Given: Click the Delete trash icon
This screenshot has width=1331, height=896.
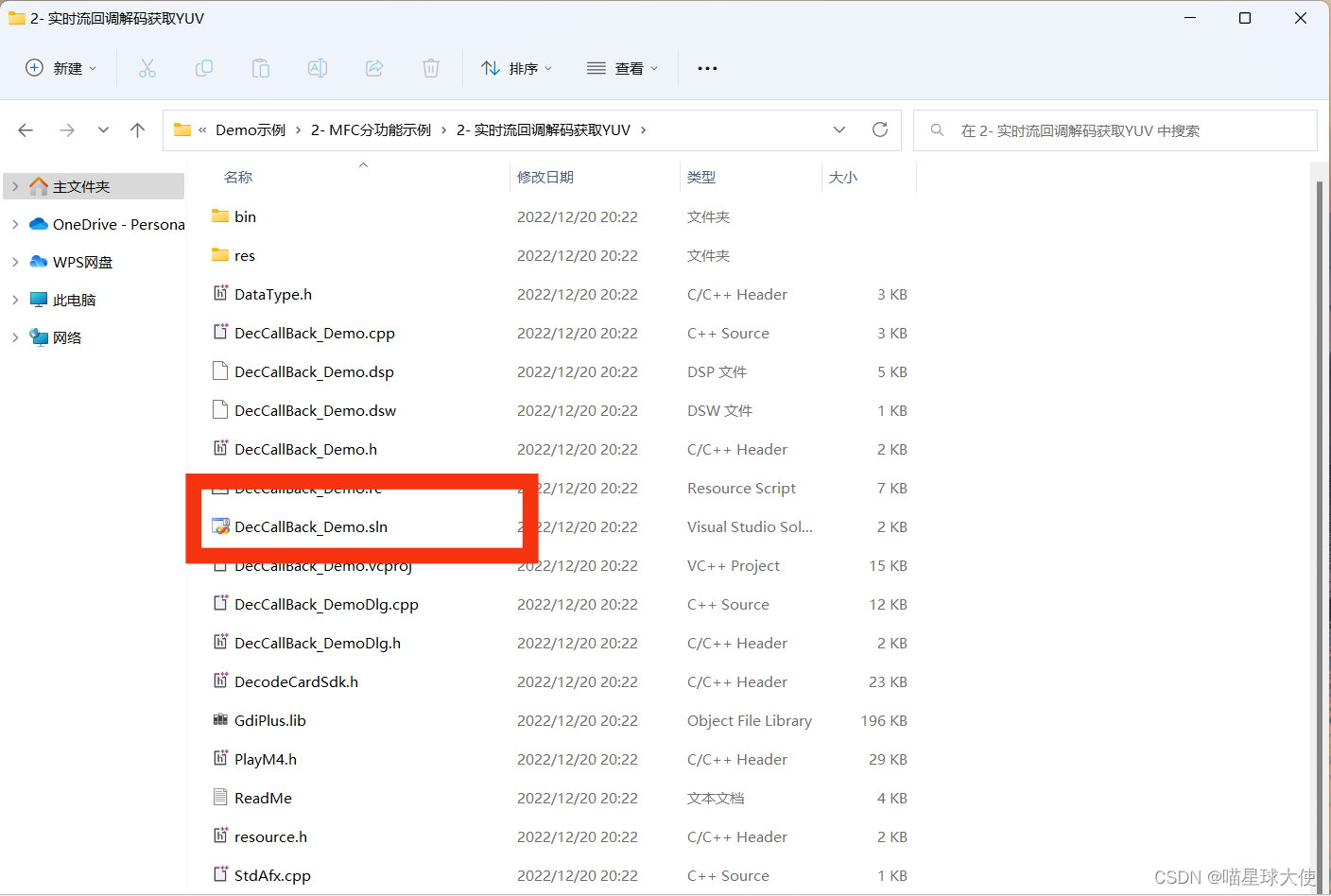Looking at the screenshot, I should 431,68.
